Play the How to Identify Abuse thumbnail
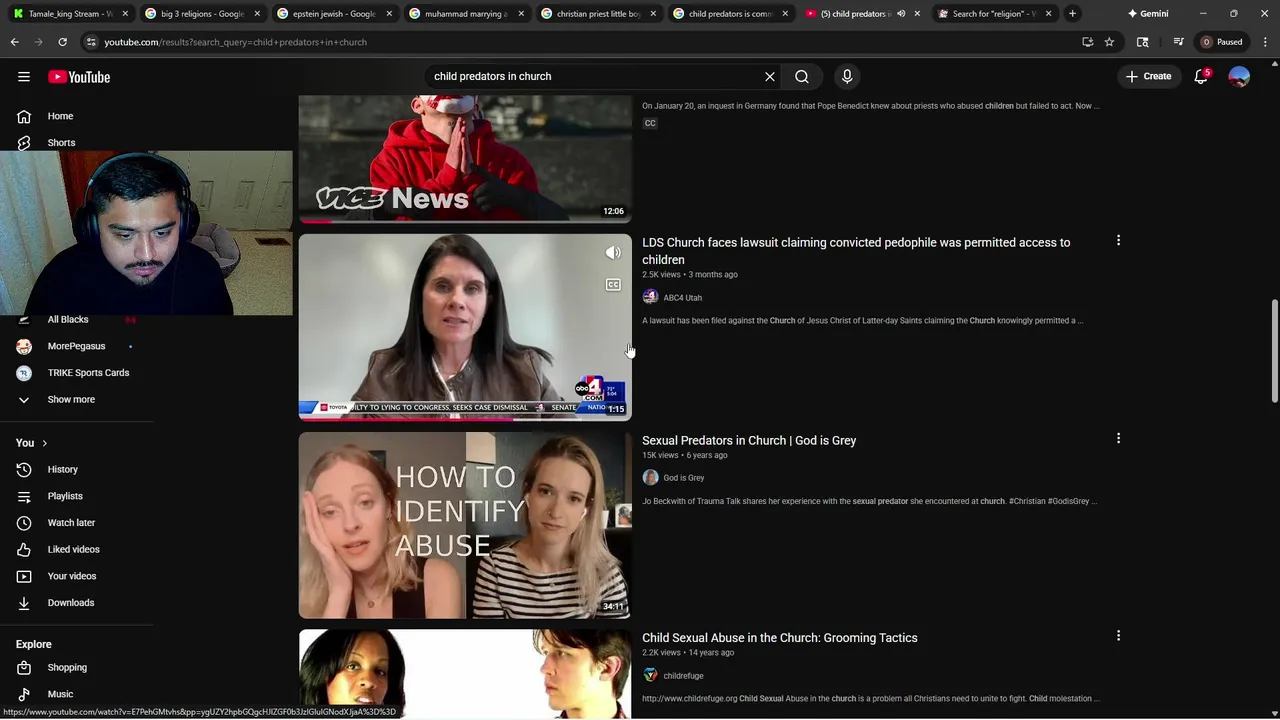This screenshot has height=720, width=1280. tap(465, 525)
